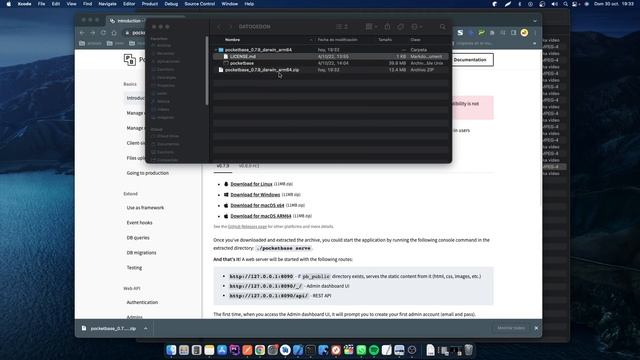Open the Navigate menu
Viewport: 640px width, 360px height.
(x=107, y=4)
